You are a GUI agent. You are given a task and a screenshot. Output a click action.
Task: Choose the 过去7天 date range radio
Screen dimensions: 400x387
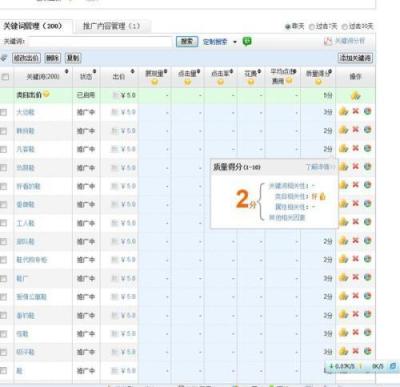coord(312,27)
